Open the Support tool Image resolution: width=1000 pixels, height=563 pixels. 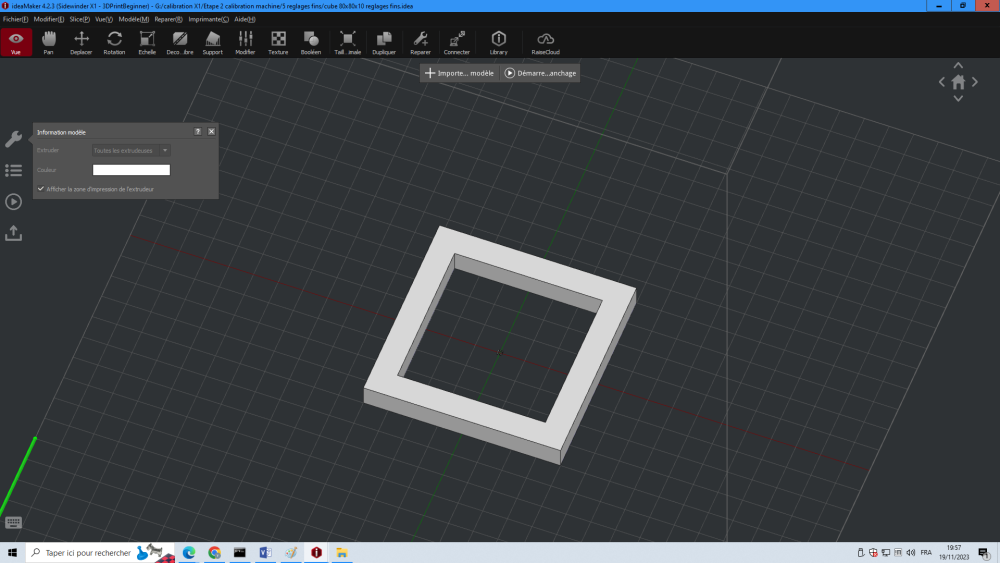[212, 43]
